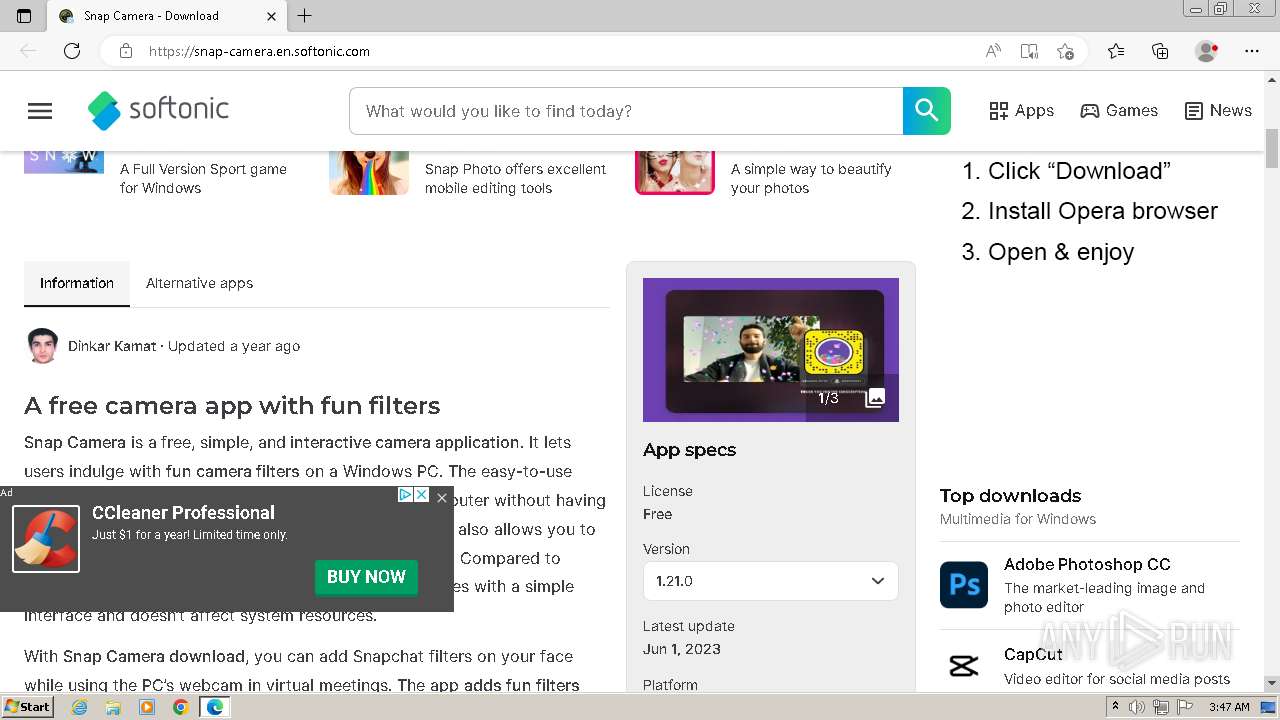Click the page vertical scrollbar thumb

(x=1272, y=149)
